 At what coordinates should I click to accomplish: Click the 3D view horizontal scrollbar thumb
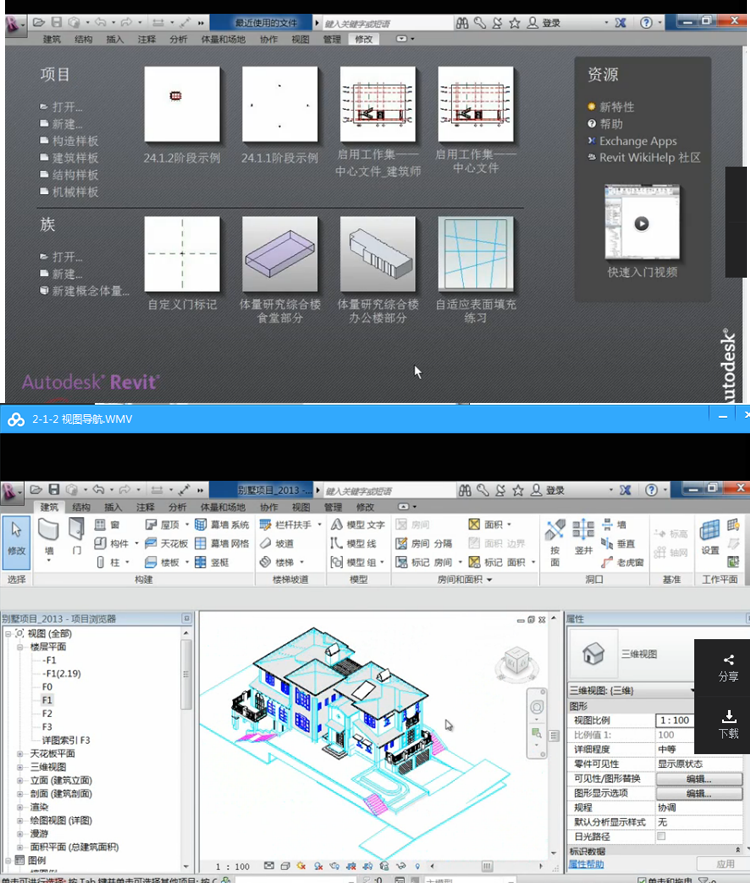point(487,866)
